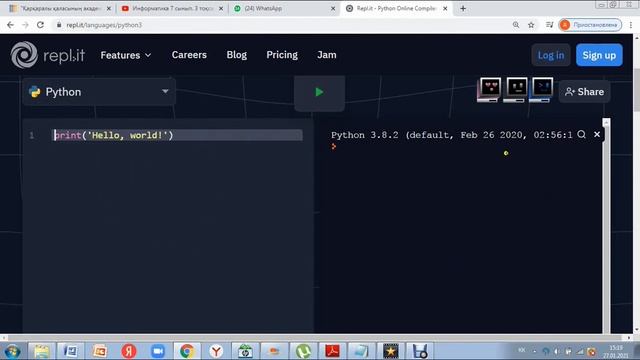Open the HP app in taskbar
Image resolution: width=640 pixels, height=360 pixels.
[x=245, y=351]
